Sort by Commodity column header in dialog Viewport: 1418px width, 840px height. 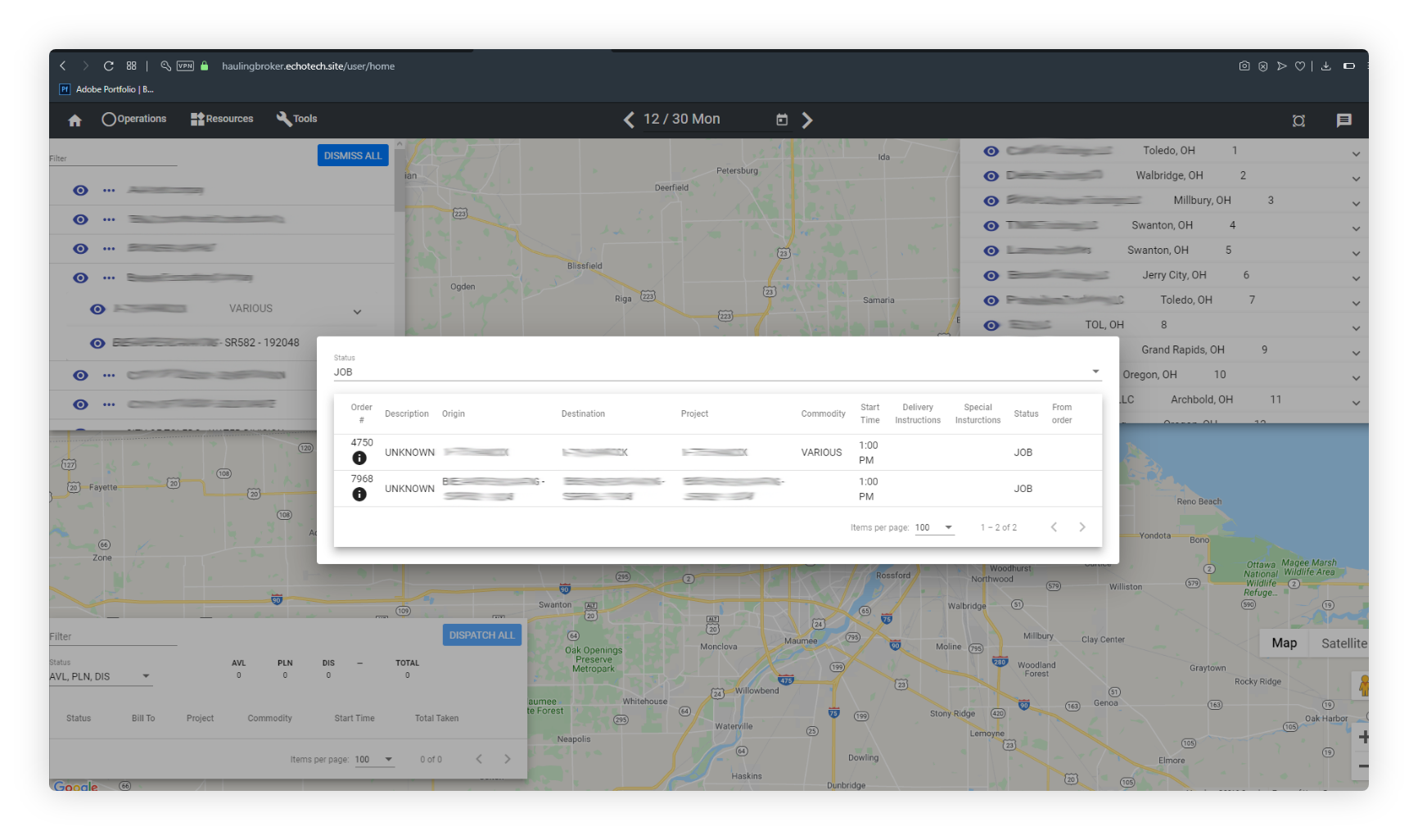click(823, 414)
